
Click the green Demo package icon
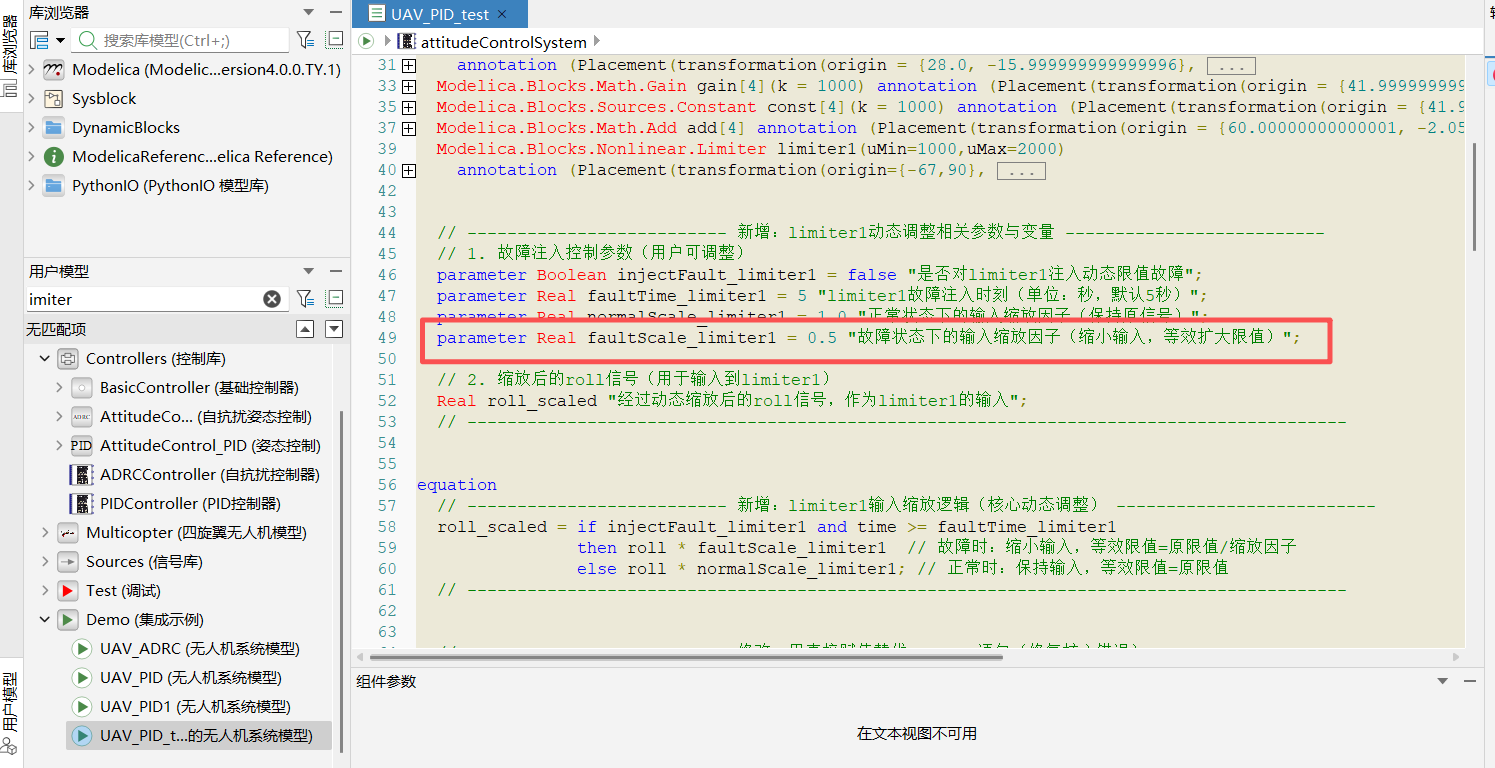[x=68, y=620]
